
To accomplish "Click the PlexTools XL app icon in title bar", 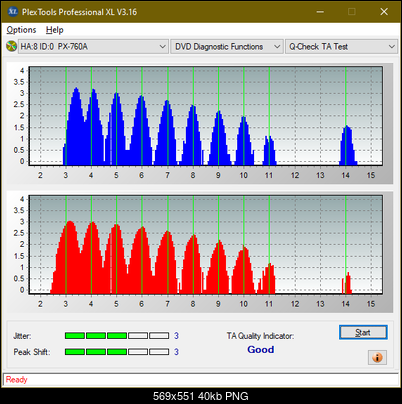I will pos(12,12).
